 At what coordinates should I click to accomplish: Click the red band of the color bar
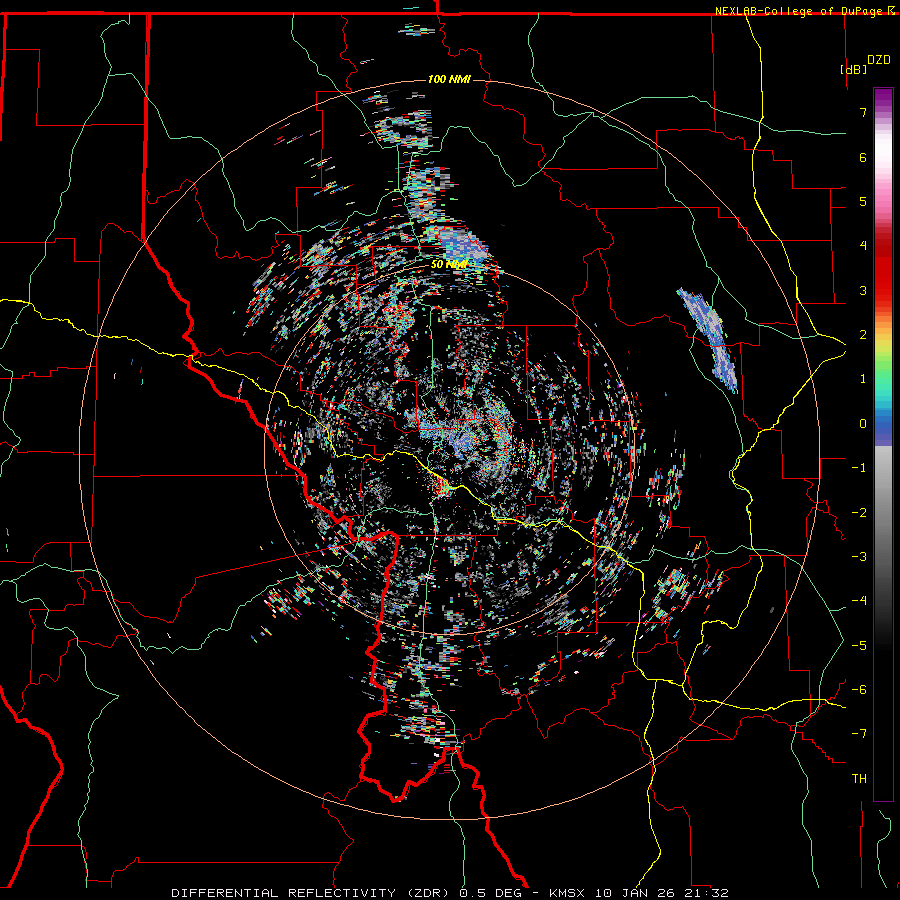point(883,270)
